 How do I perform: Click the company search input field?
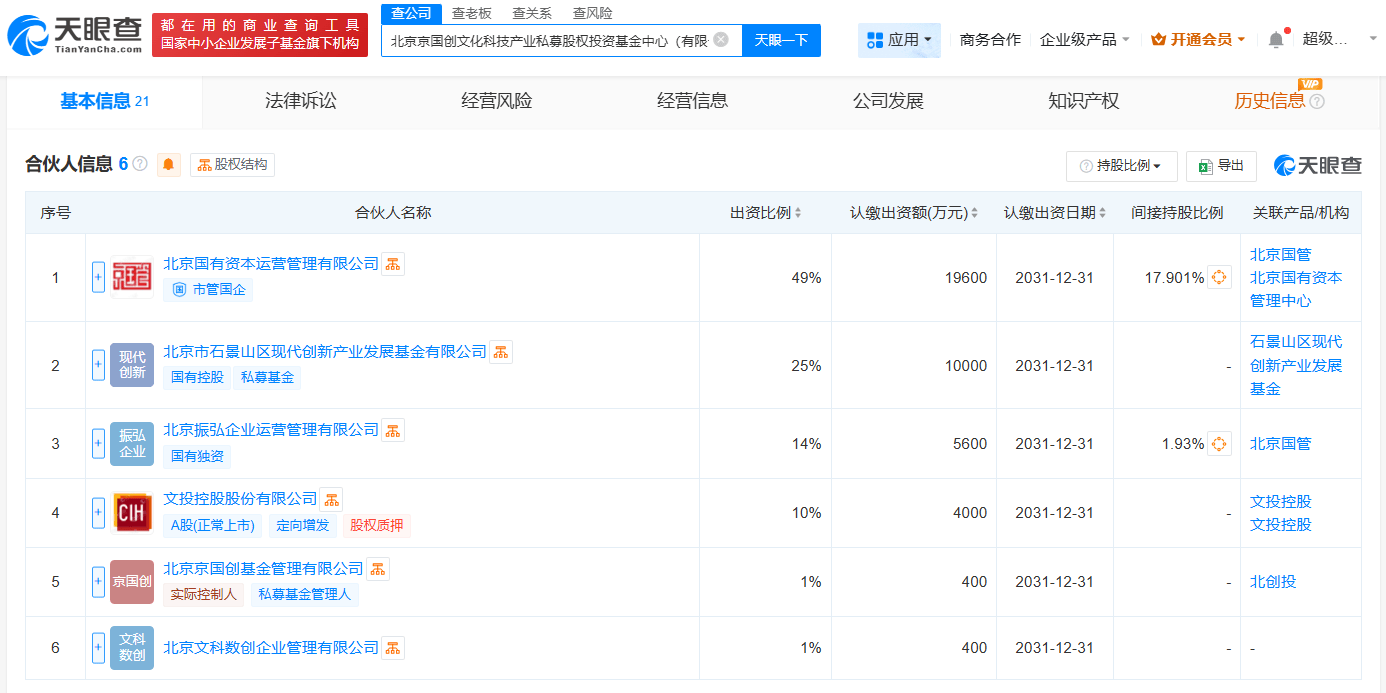[548, 41]
